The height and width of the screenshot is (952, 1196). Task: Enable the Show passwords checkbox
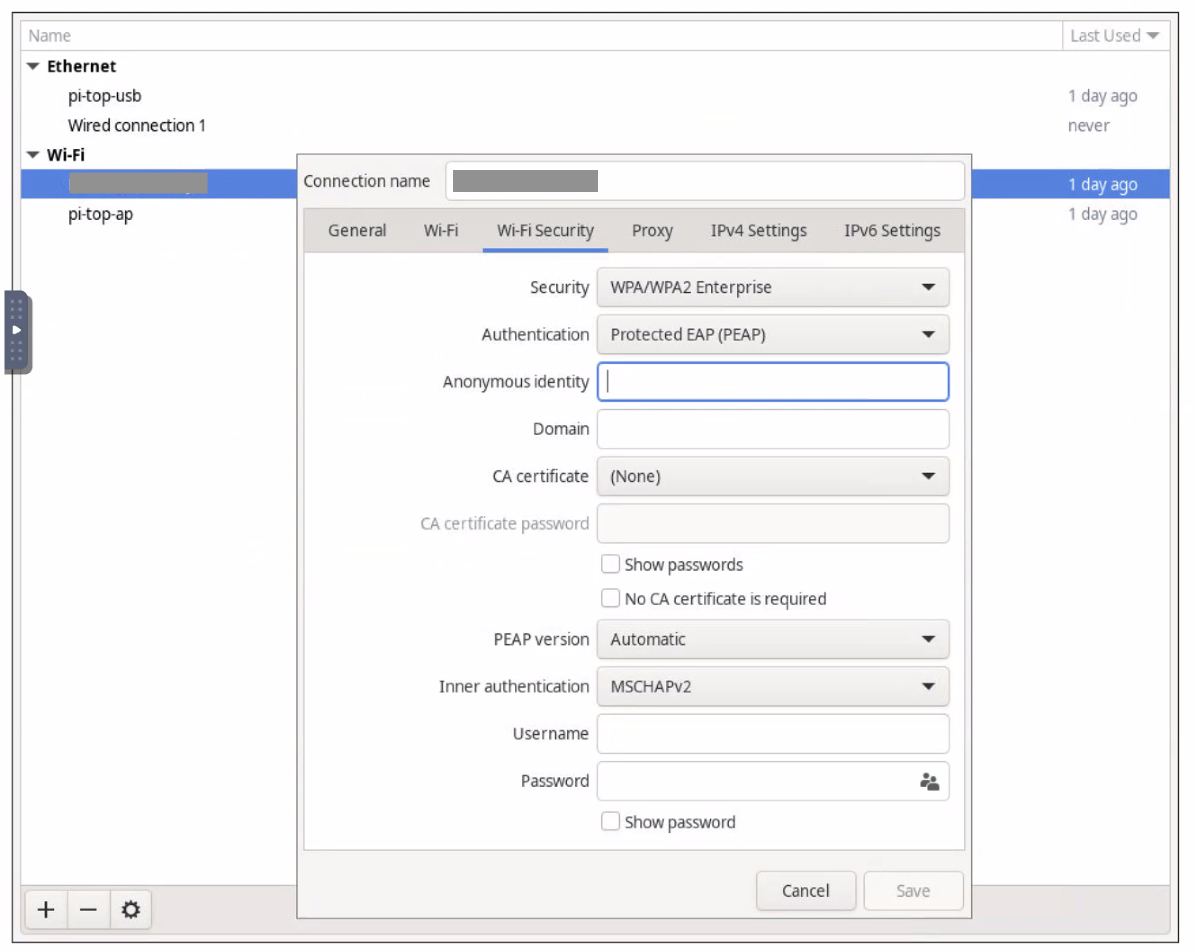610,563
